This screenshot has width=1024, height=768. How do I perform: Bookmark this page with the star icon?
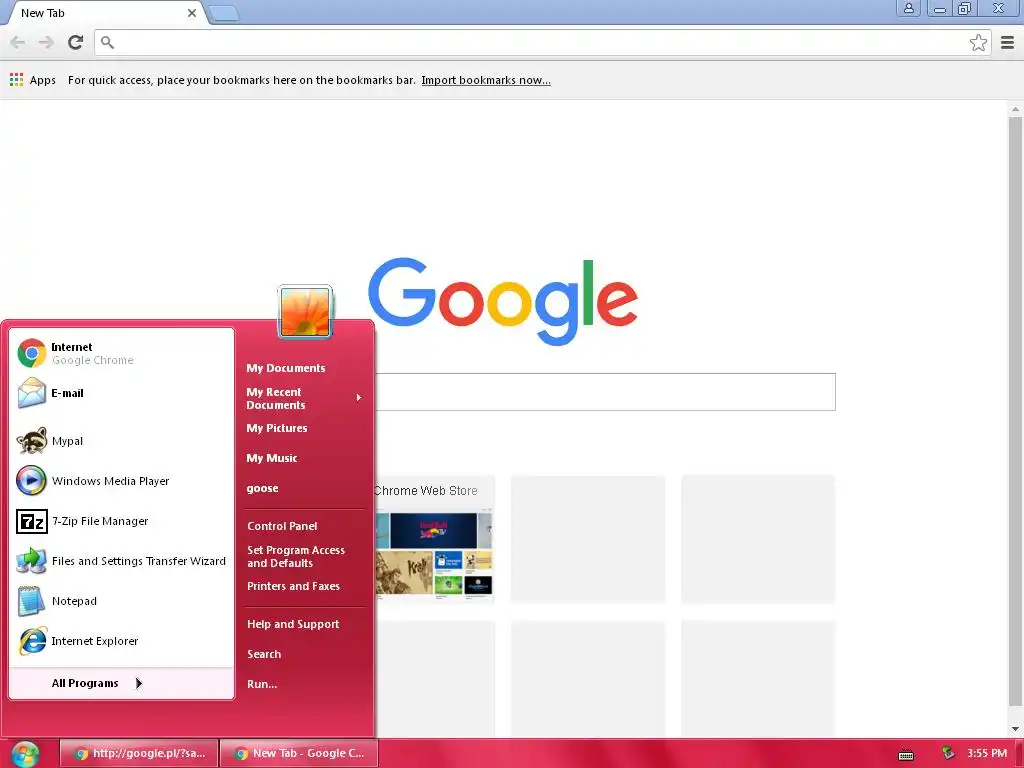(x=978, y=43)
